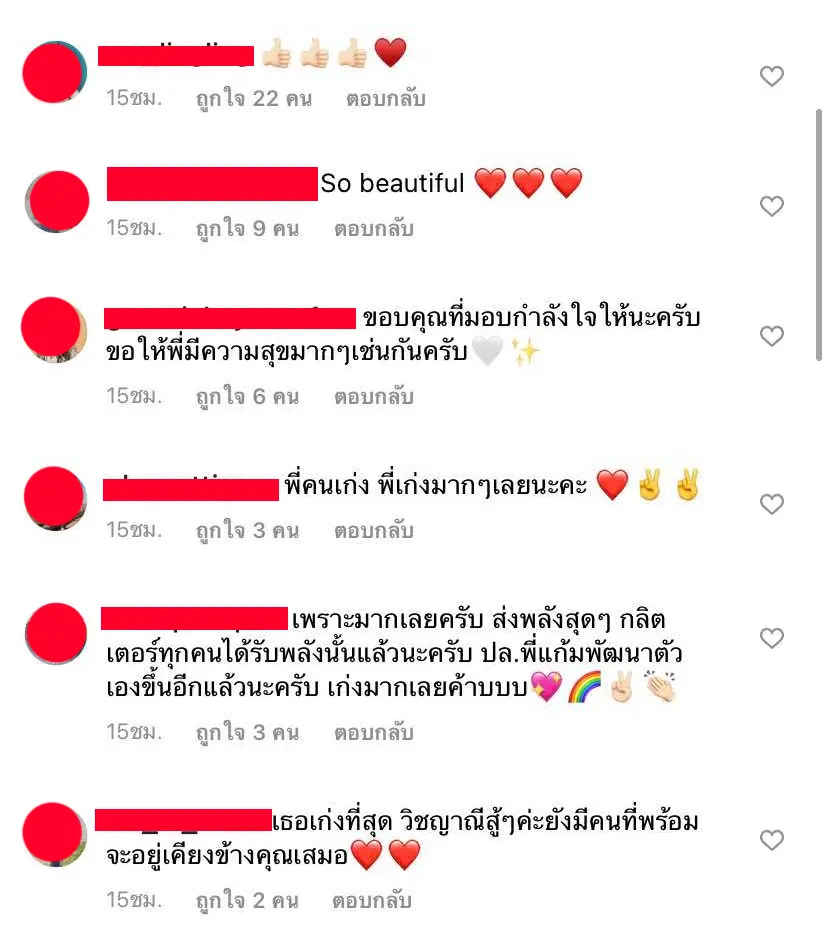828x945 pixels.
Task: Open 'ถูกใจ 6 คน' likes list
Action: tap(247, 397)
